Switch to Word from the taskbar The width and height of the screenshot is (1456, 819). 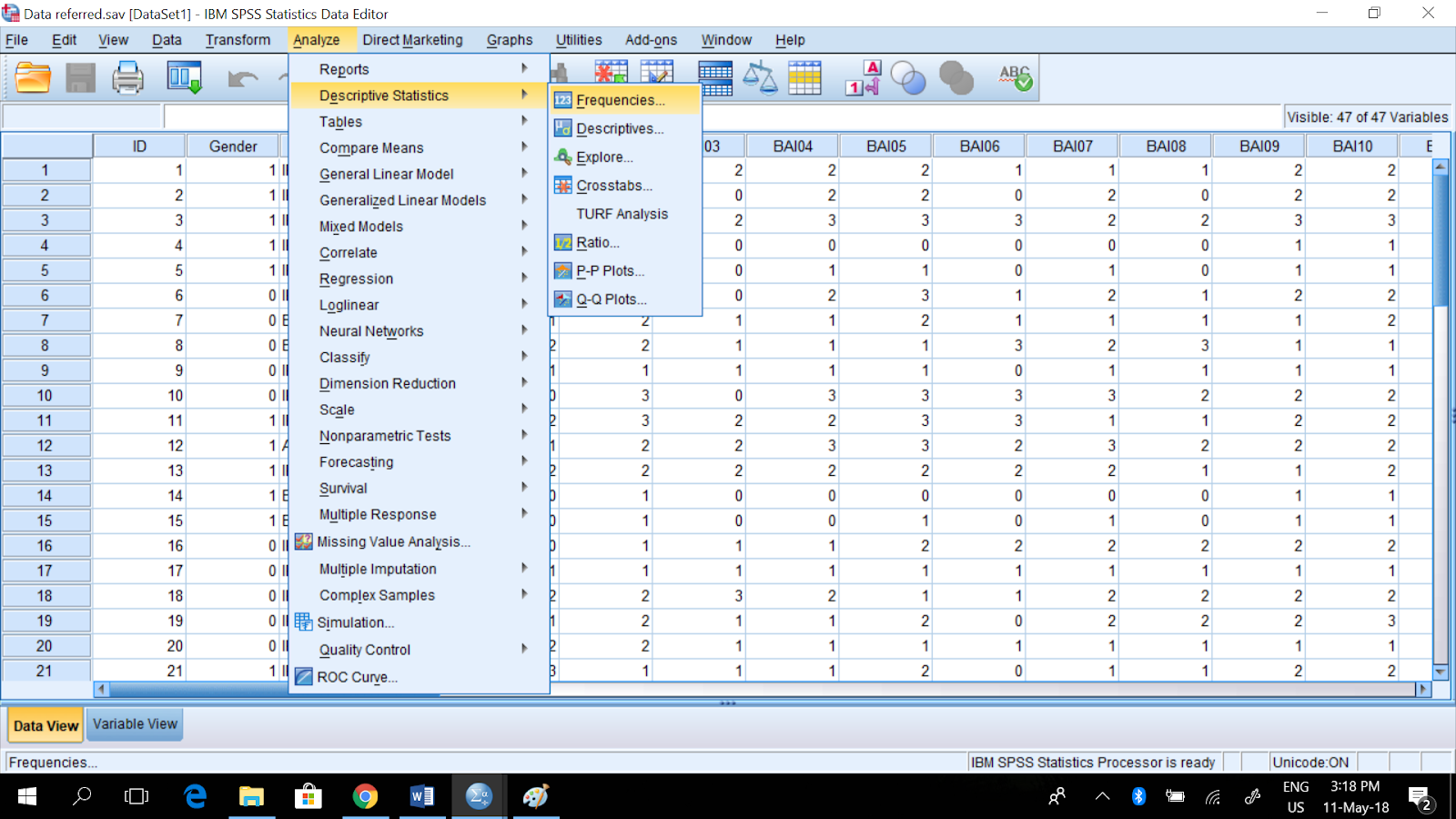click(x=421, y=797)
